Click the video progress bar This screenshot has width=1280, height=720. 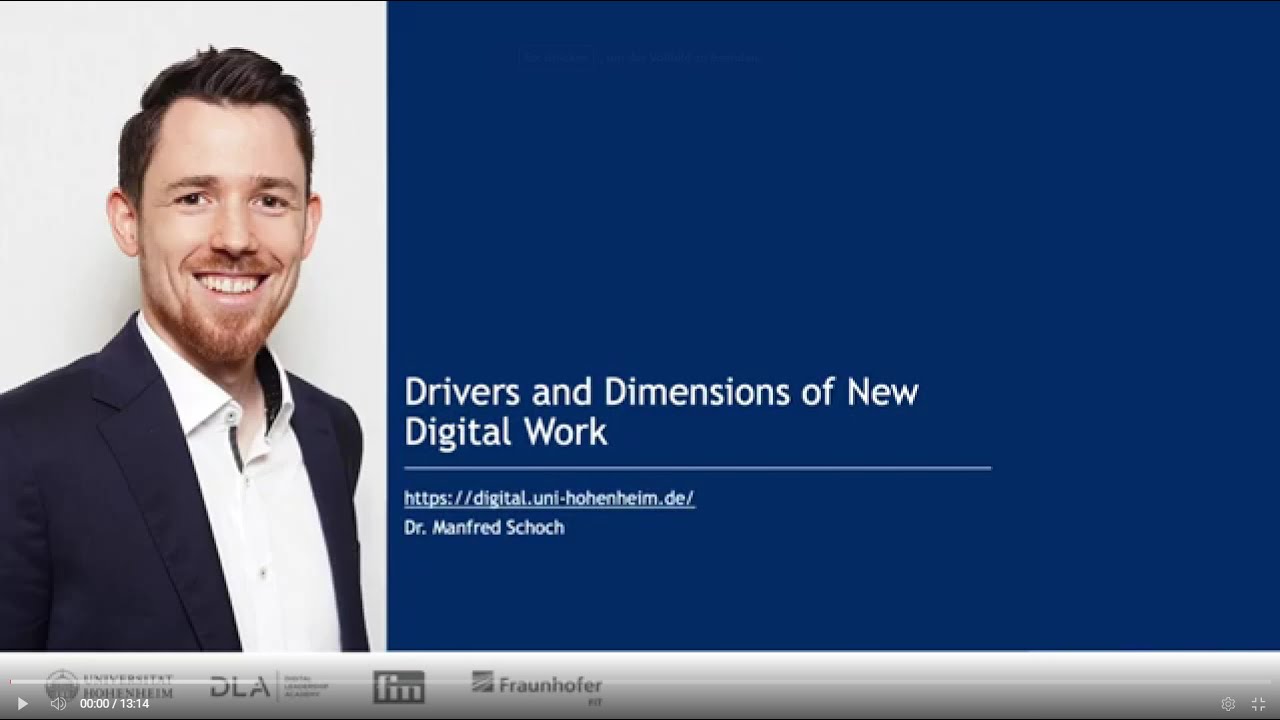(x=640, y=683)
